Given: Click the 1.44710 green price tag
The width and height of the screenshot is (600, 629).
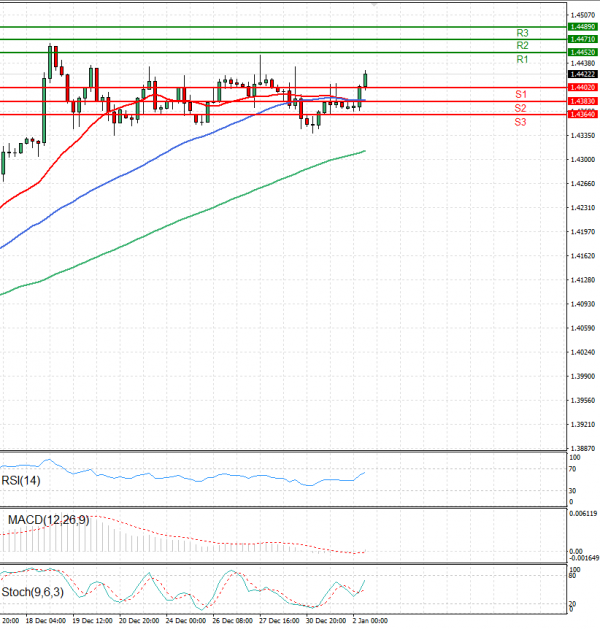Looking at the screenshot, I should [x=583, y=39].
